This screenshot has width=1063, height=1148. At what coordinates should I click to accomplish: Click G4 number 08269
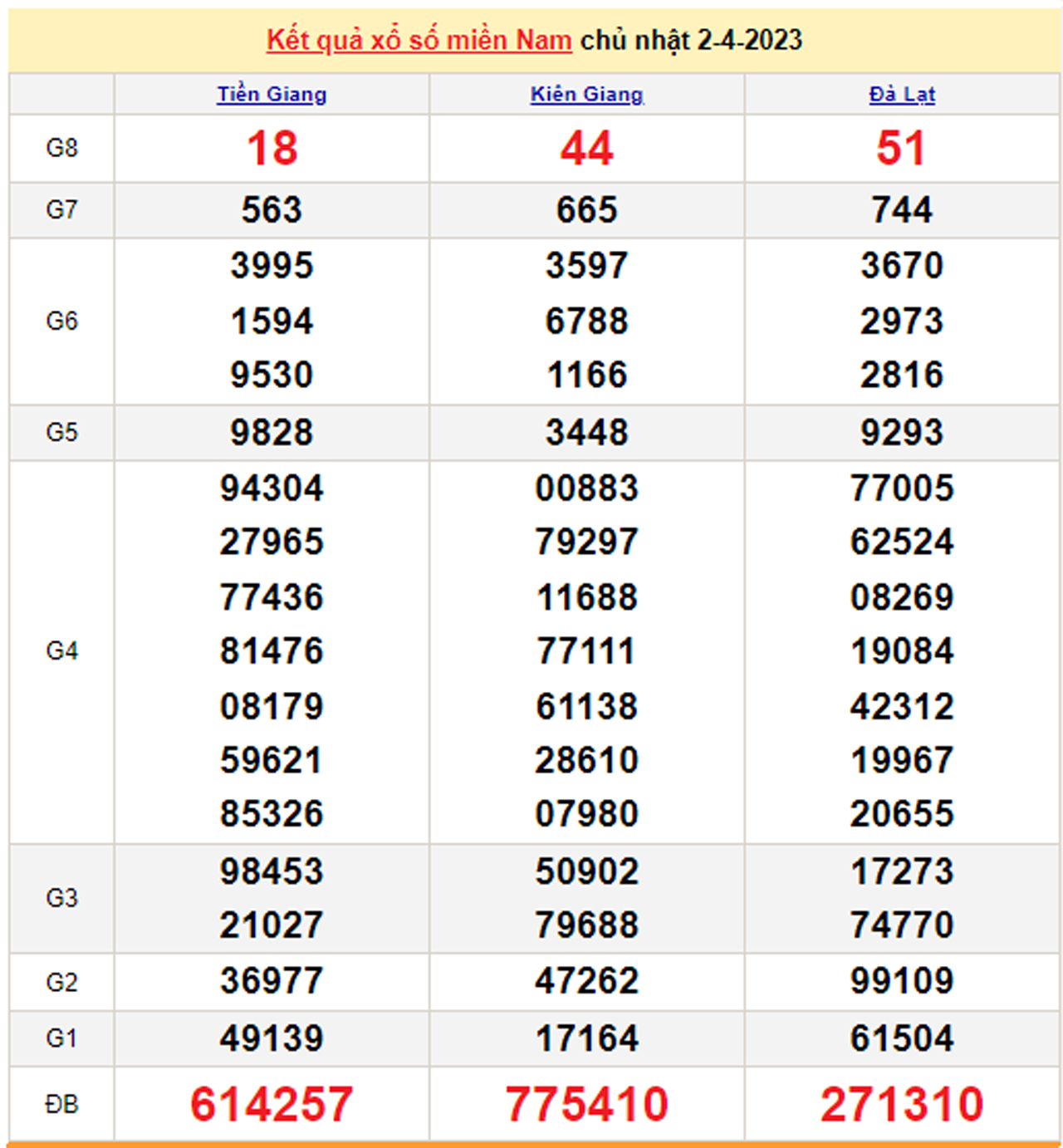(x=902, y=597)
